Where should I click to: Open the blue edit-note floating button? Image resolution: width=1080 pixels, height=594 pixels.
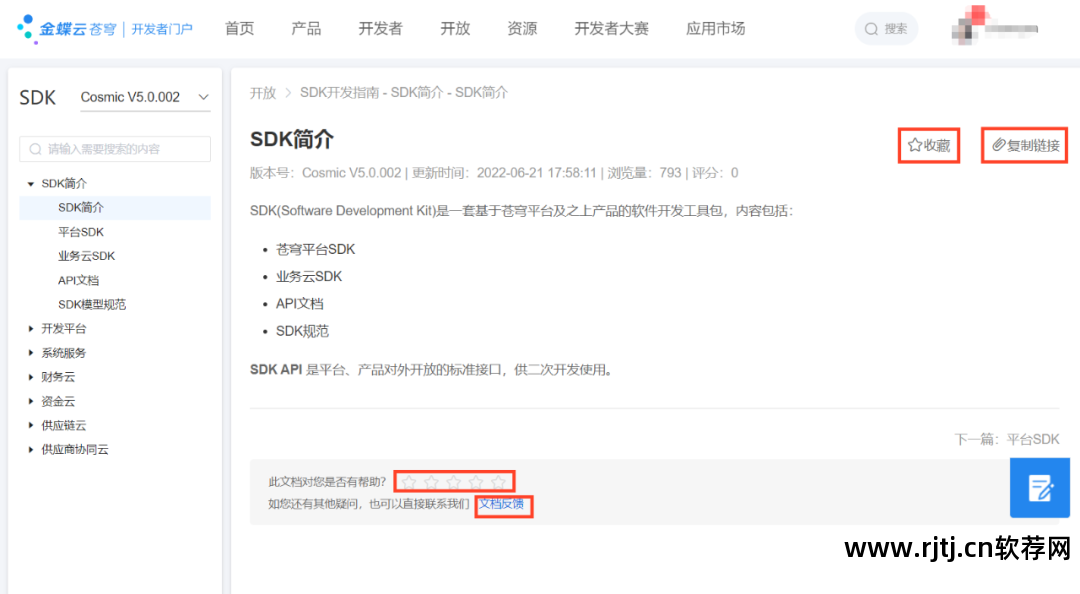coord(1040,488)
